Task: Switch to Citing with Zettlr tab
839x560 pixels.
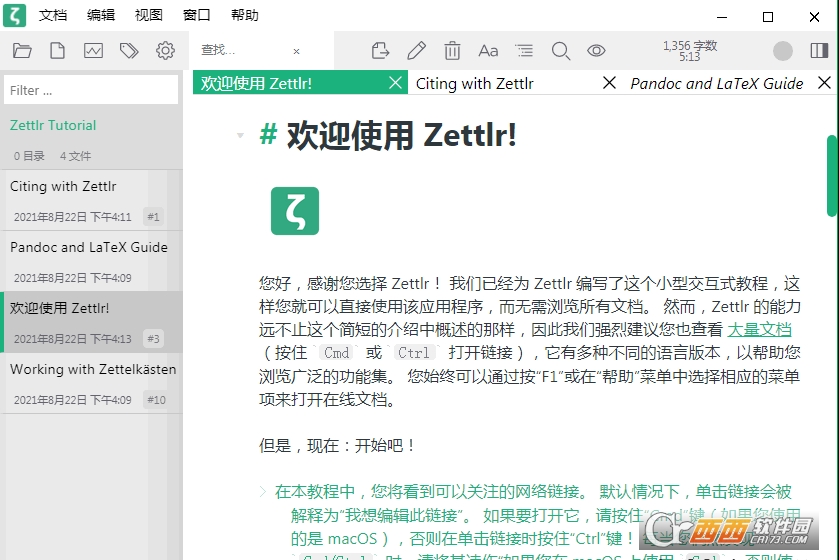Action: tap(475, 84)
